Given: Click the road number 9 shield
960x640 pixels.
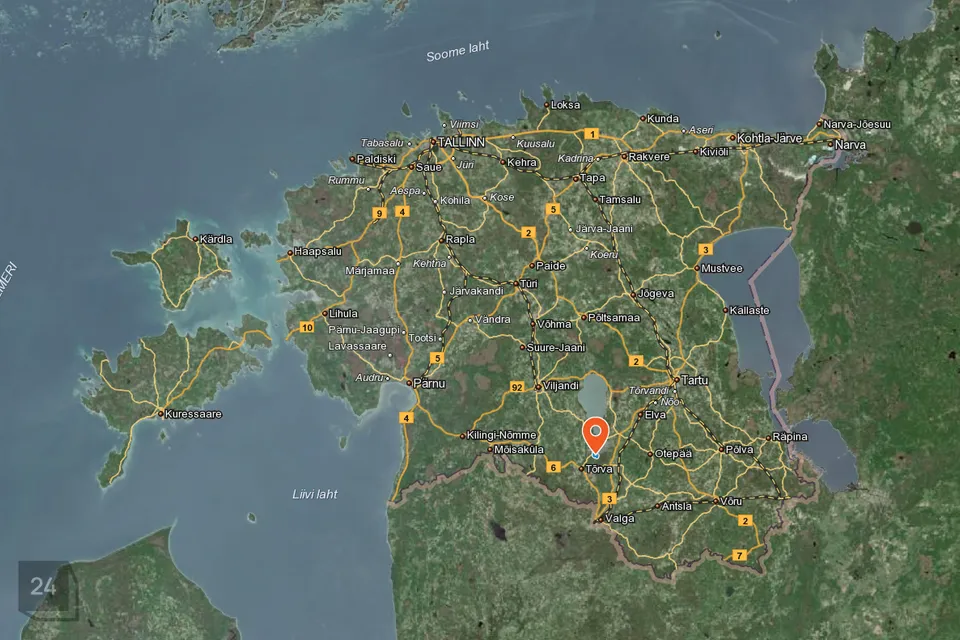Looking at the screenshot, I should (x=378, y=213).
